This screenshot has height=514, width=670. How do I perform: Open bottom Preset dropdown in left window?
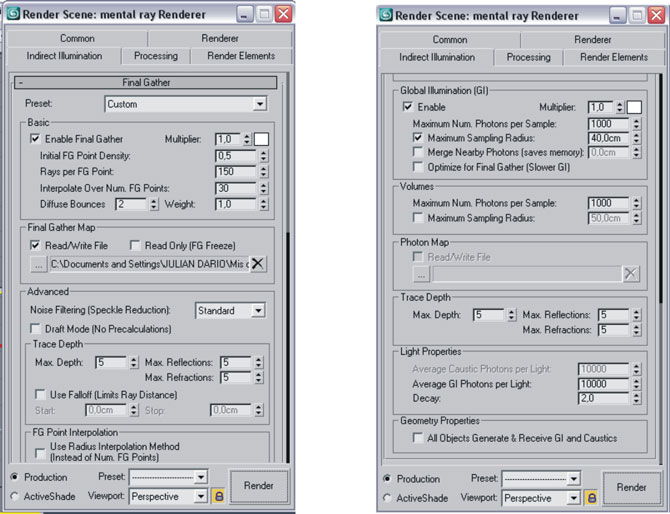pos(168,477)
